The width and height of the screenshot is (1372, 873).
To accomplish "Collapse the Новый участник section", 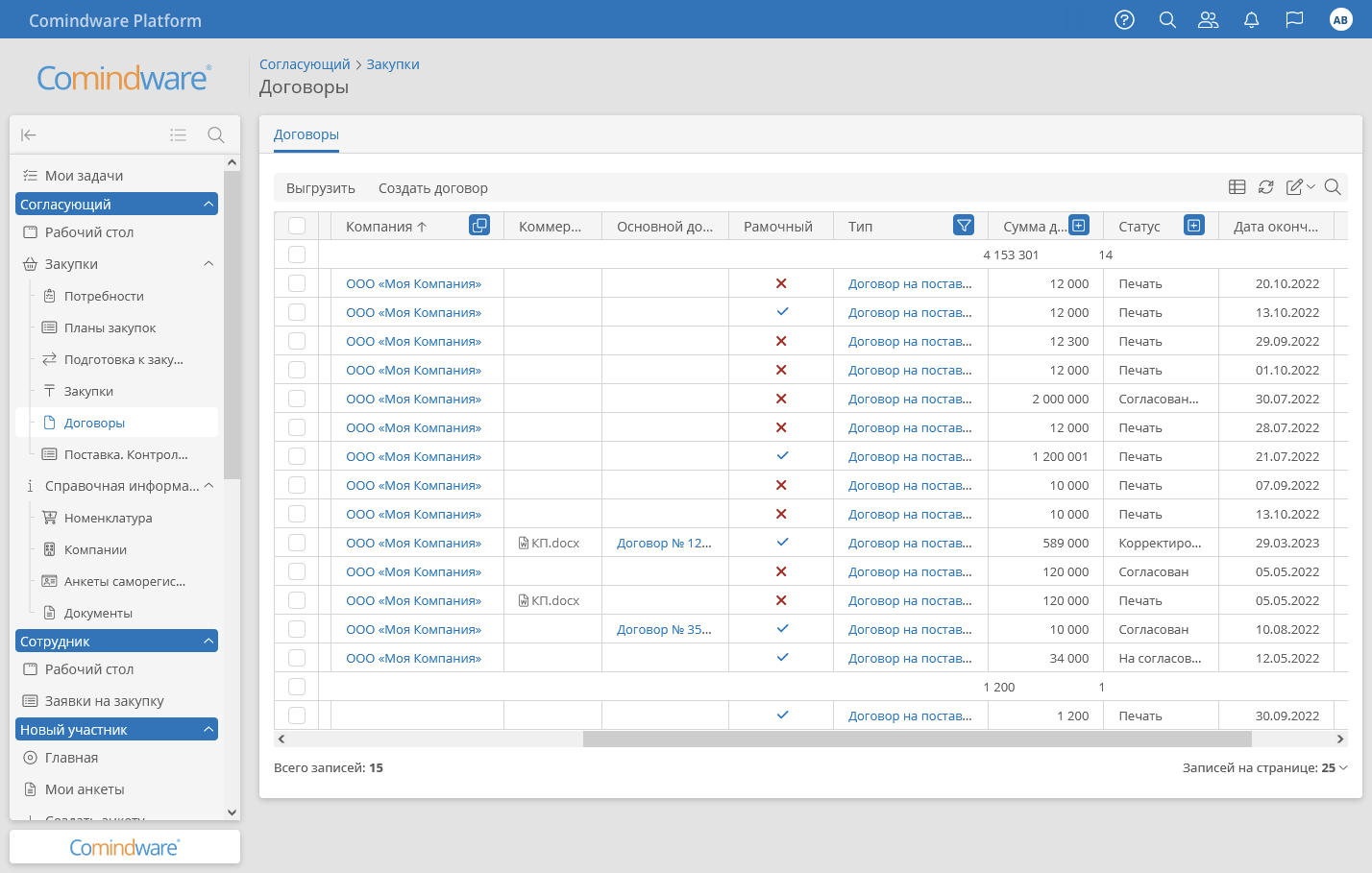I will (x=208, y=729).
